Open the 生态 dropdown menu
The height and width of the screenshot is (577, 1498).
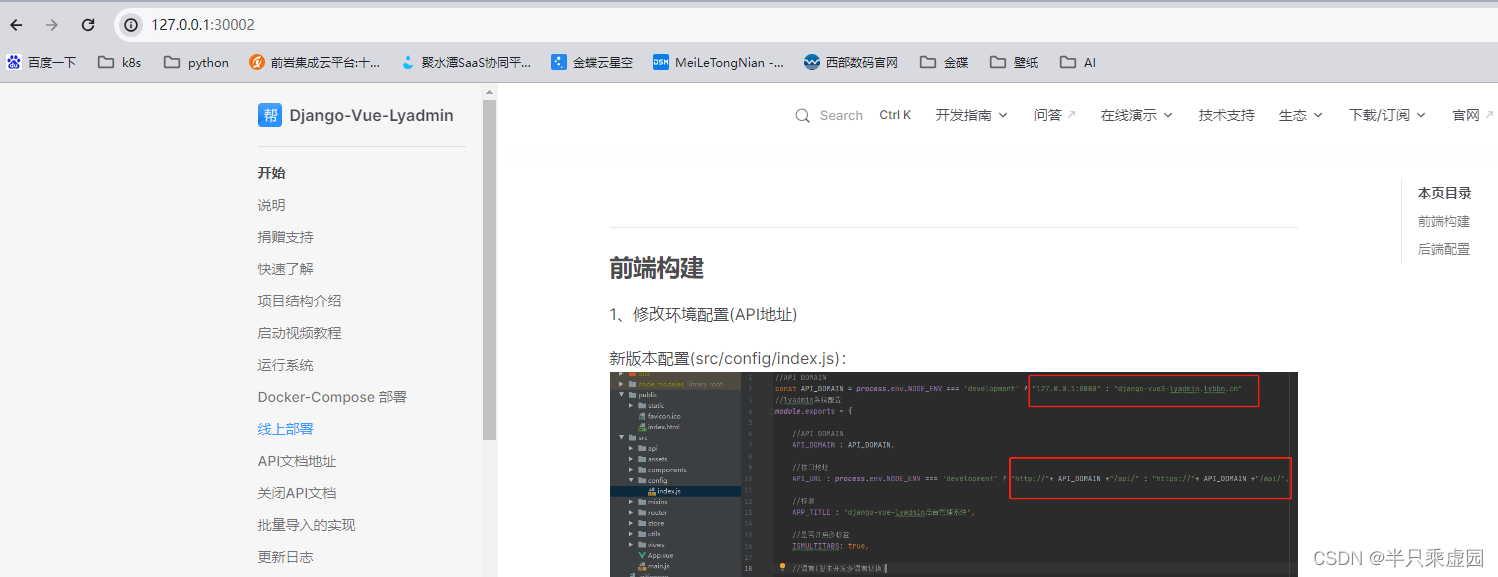click(x=1298, y=115)
